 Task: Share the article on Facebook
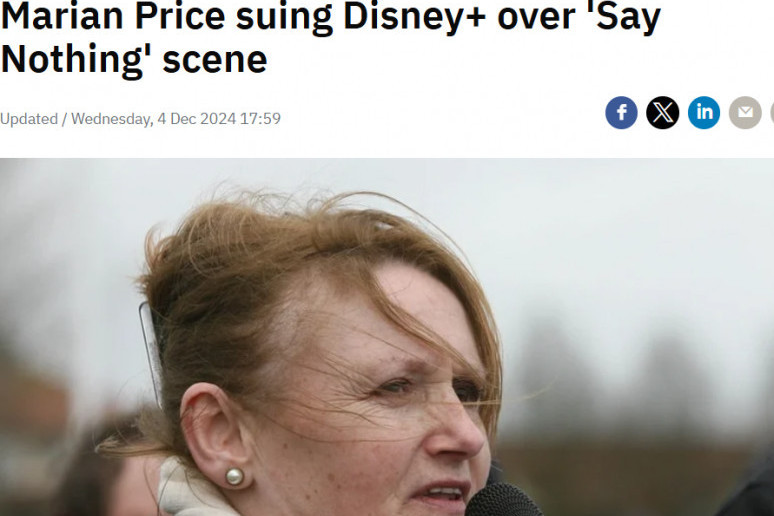tap(621, 113)
